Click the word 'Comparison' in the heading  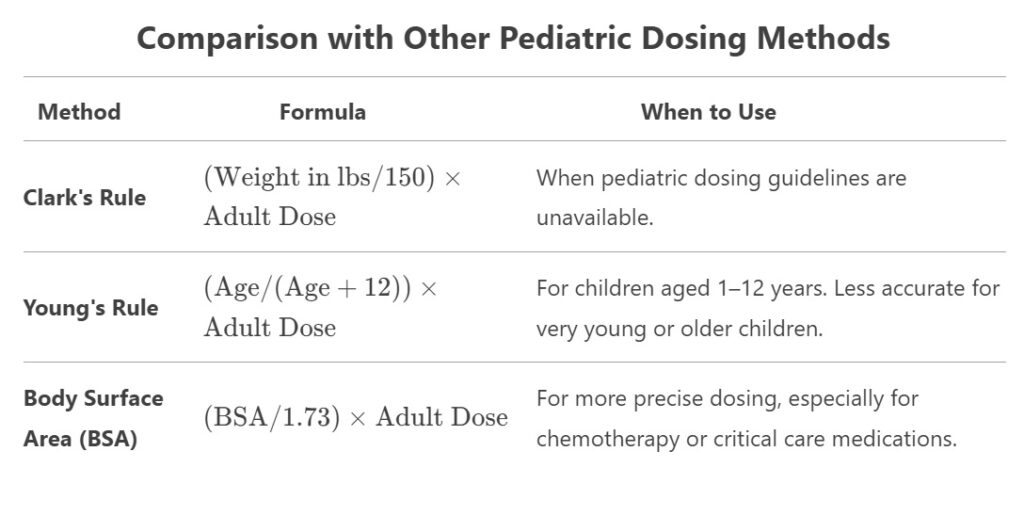227,38
